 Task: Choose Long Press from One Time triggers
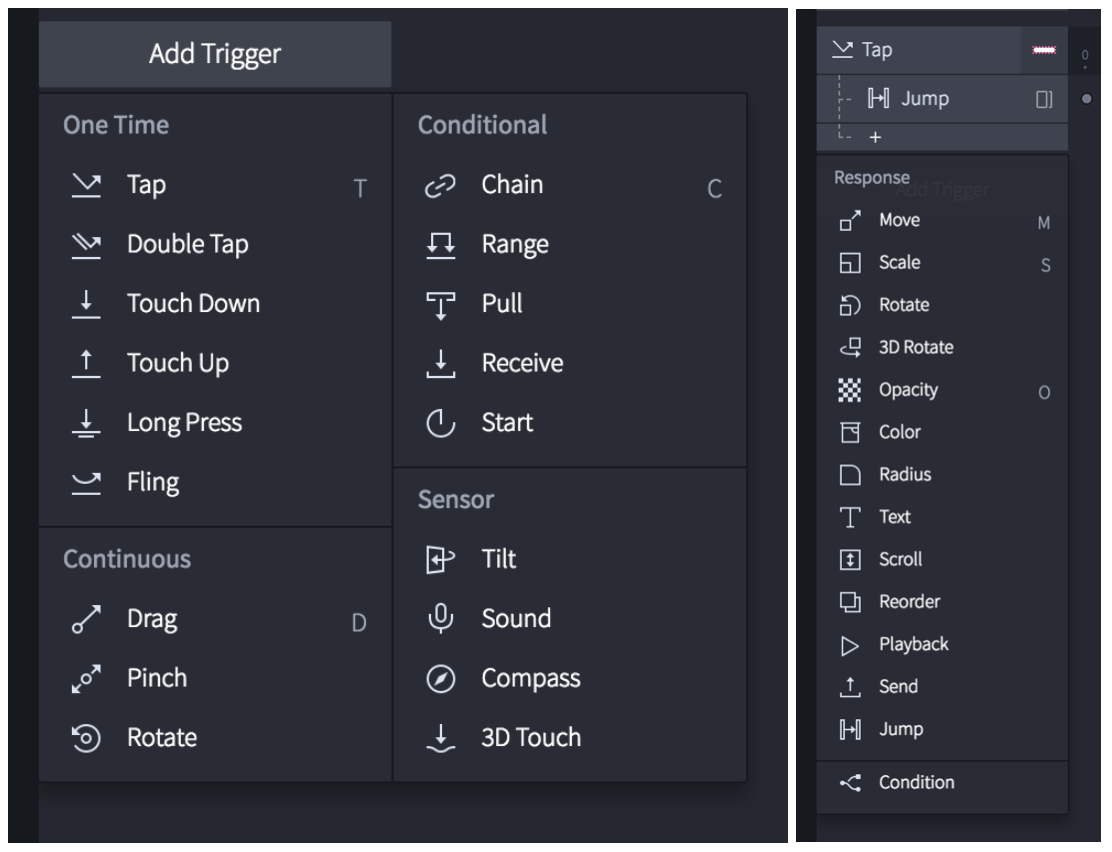[x=184, y=423]
